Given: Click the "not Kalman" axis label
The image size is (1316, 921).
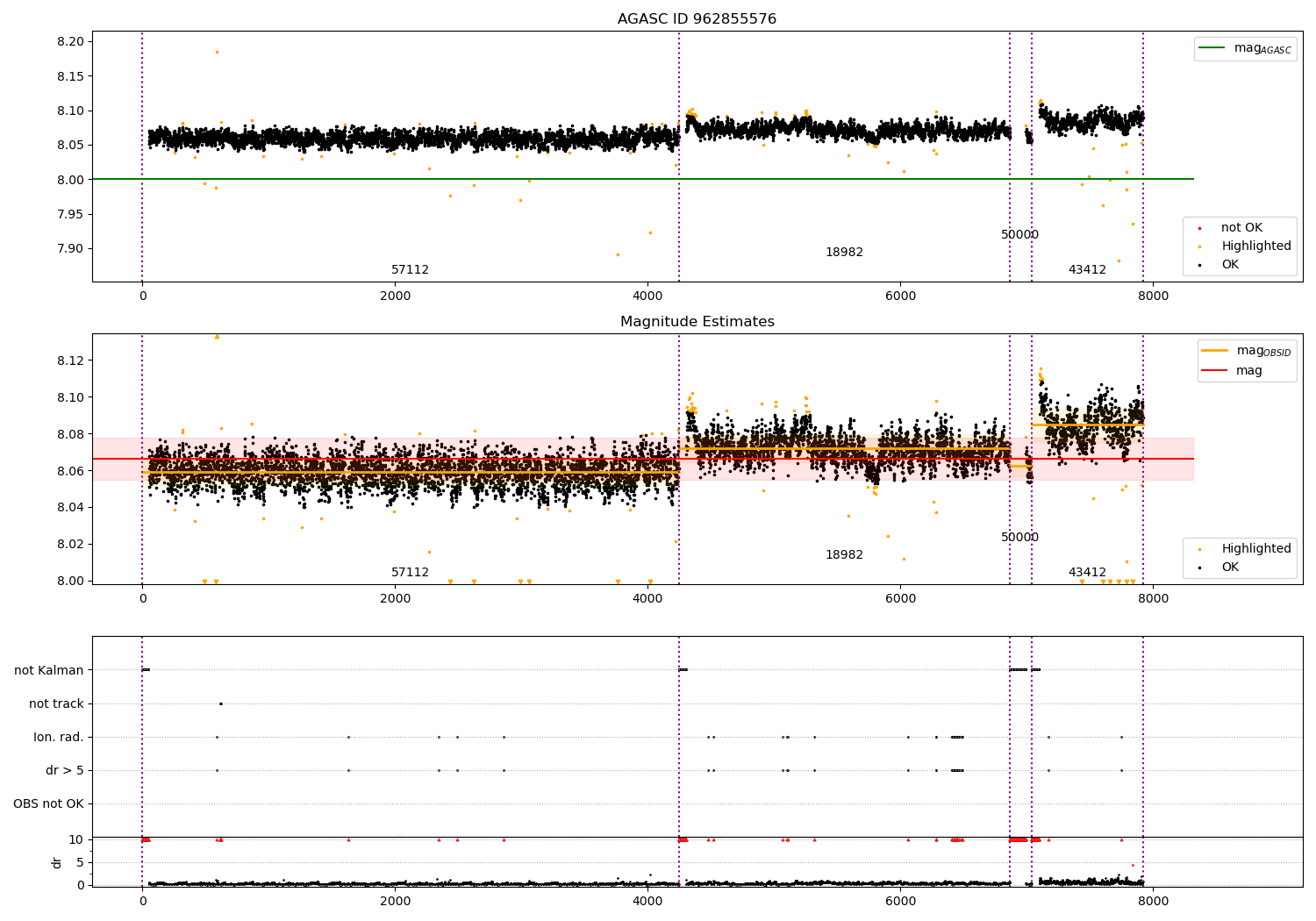Looking at the screenshot, I should coord(49,671).
